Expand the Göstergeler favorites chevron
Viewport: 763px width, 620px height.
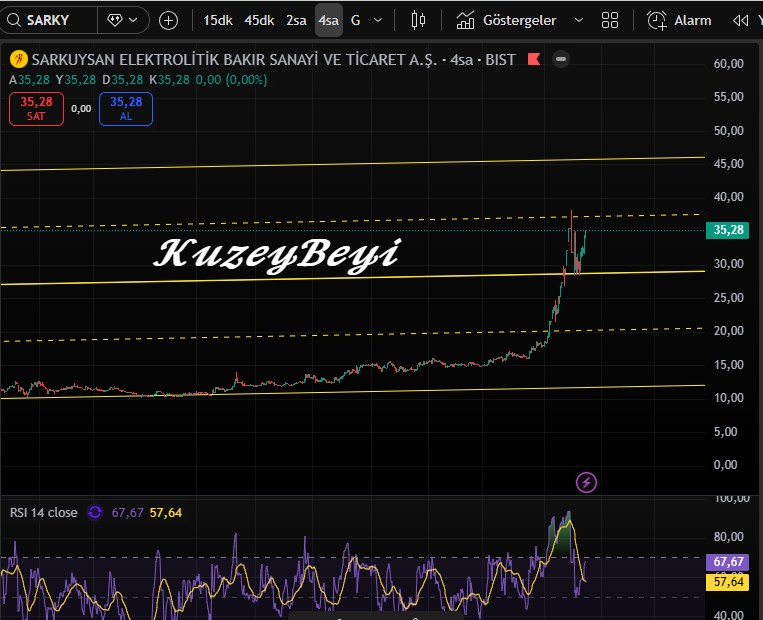click(x=579, y=20)
